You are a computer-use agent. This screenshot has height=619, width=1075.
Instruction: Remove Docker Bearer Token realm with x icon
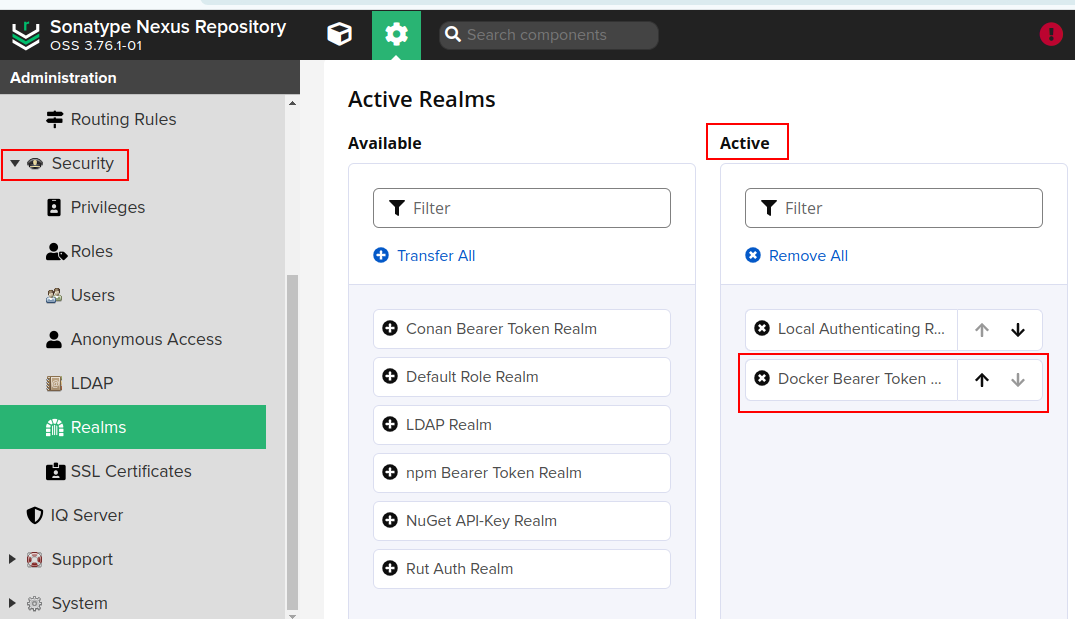click(x=762, y=379)
